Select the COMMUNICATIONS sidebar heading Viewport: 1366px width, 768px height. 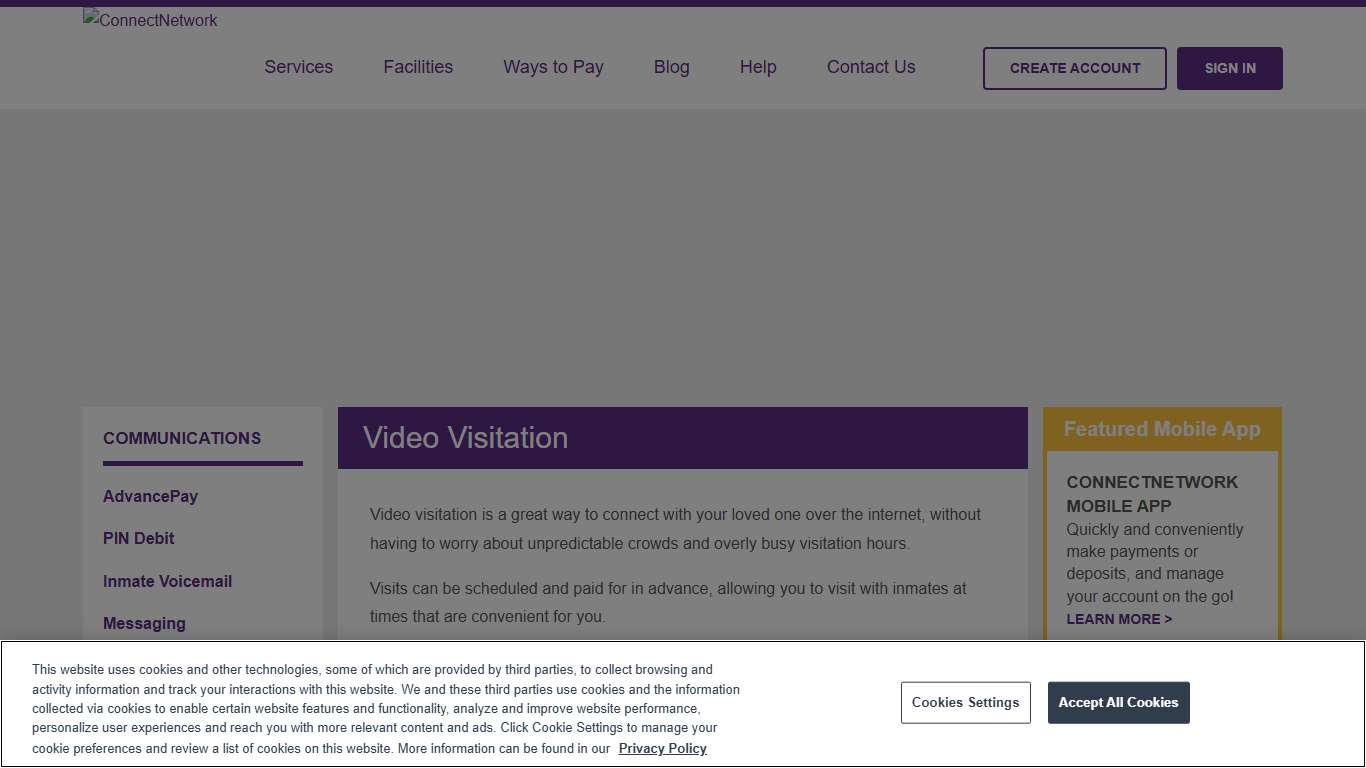click(x=181, y=438)
